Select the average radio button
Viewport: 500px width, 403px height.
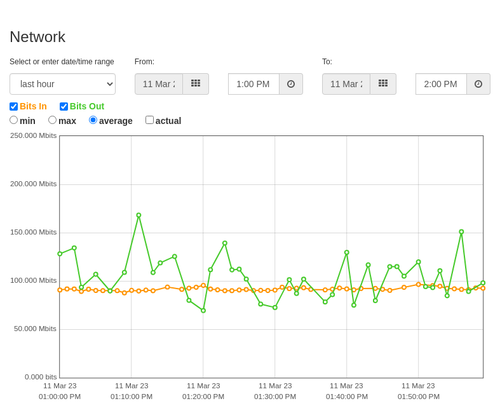pos(93,120)
